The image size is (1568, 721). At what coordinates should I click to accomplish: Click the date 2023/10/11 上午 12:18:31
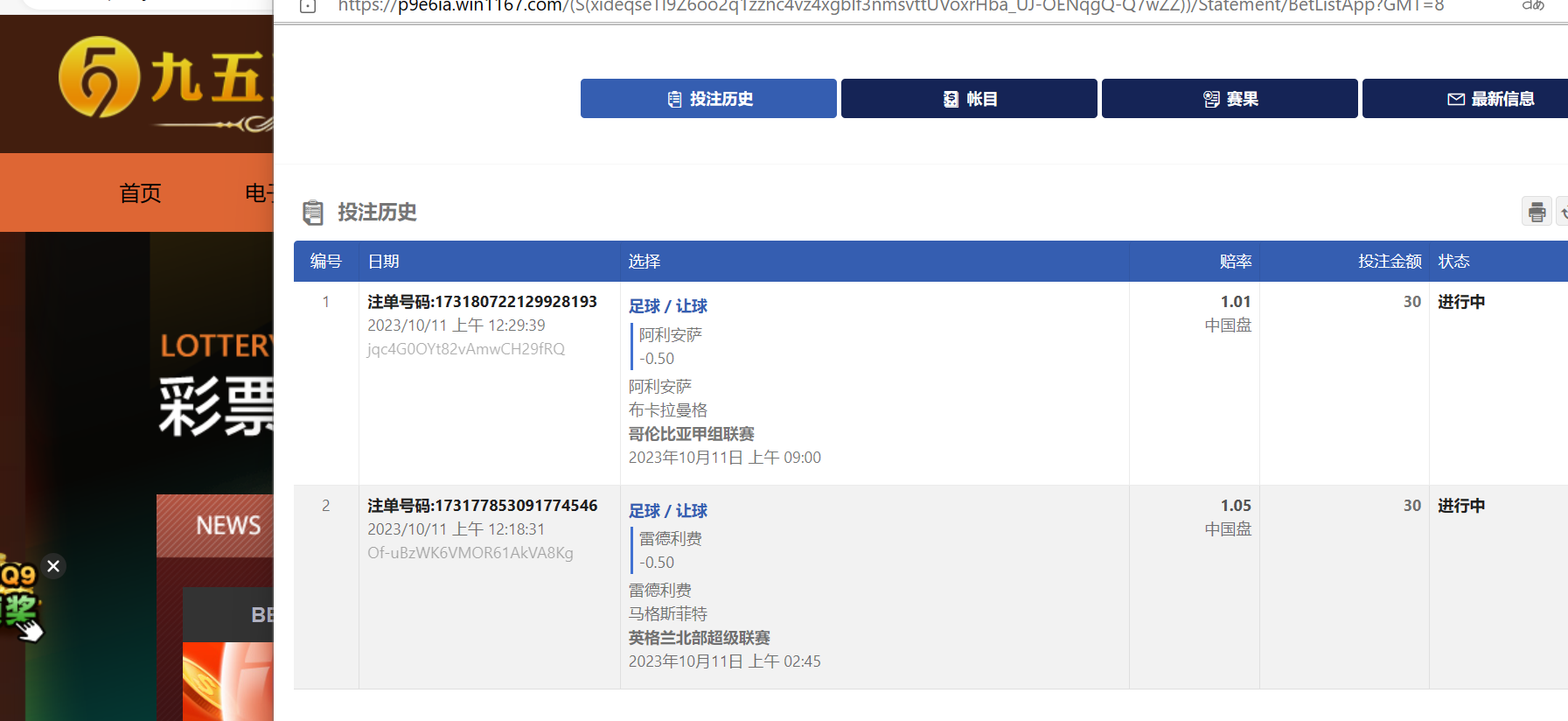(456, 529)
